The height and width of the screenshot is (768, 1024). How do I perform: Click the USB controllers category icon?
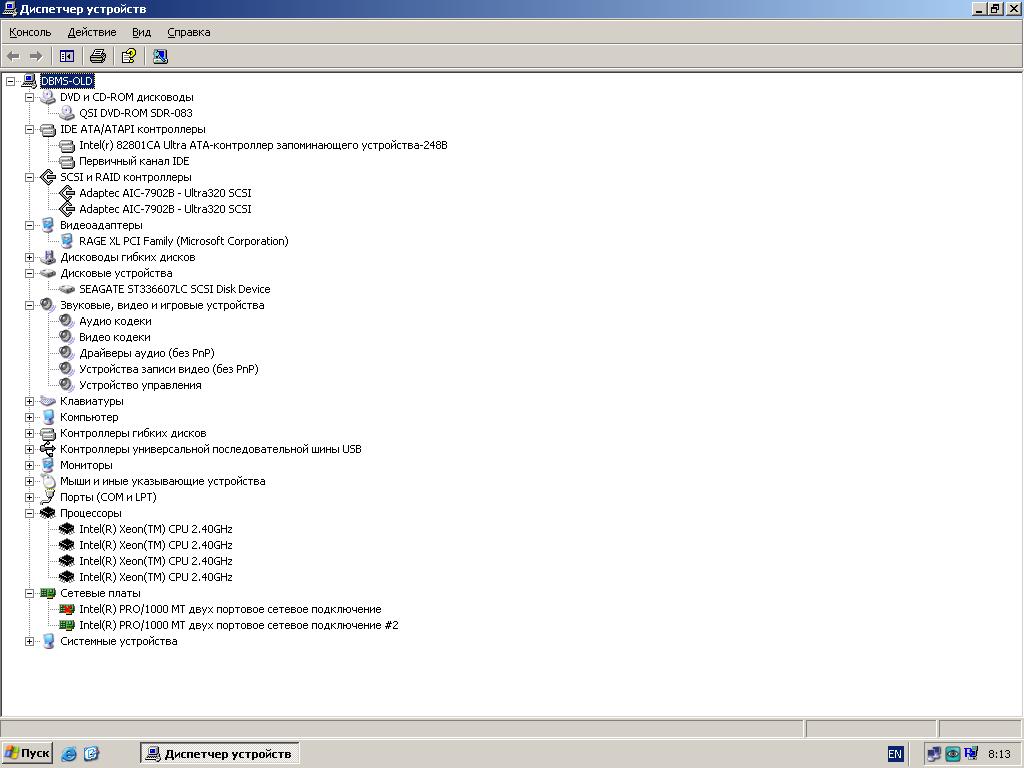point(48,449)
